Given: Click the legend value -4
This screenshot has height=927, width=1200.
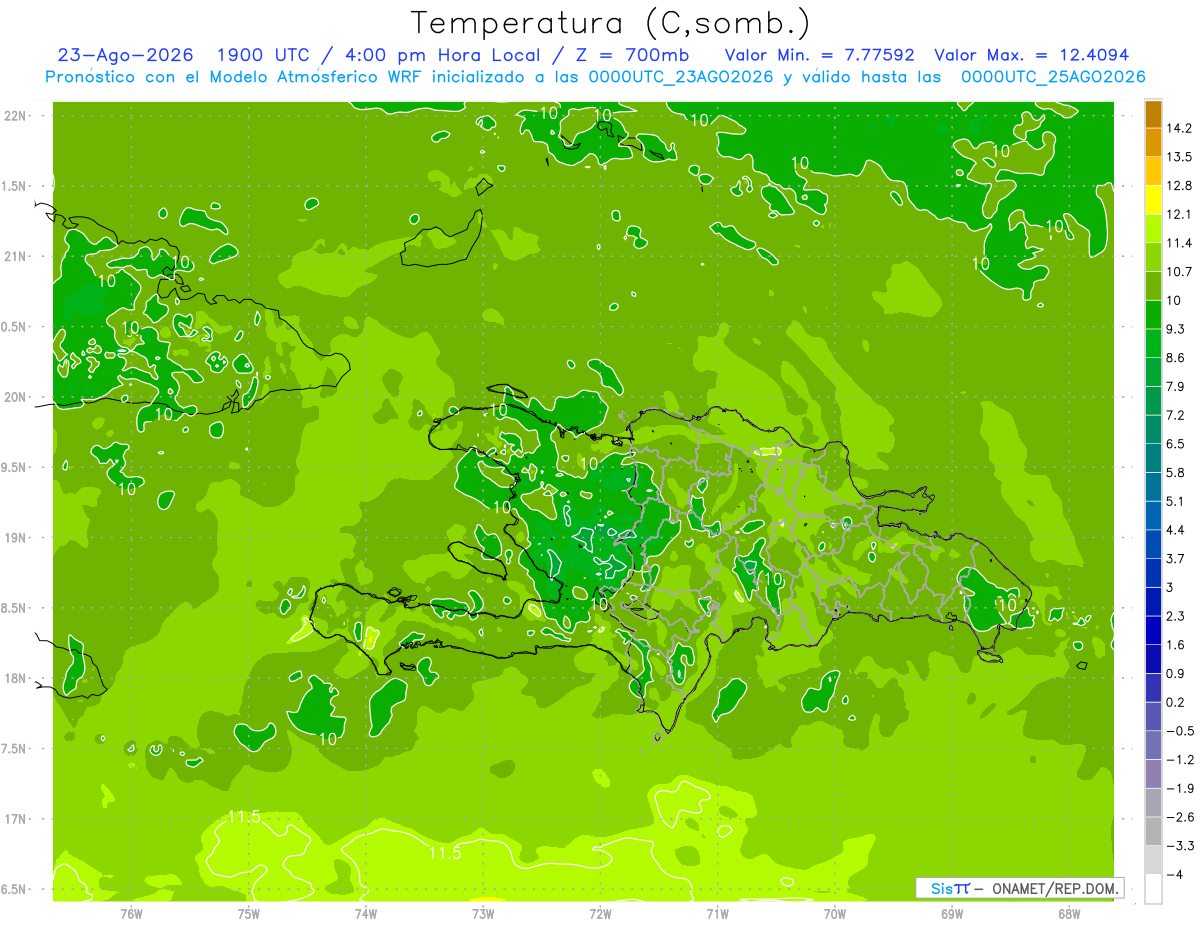Looking at the screenshot, I should click(x=1174, y=874).
